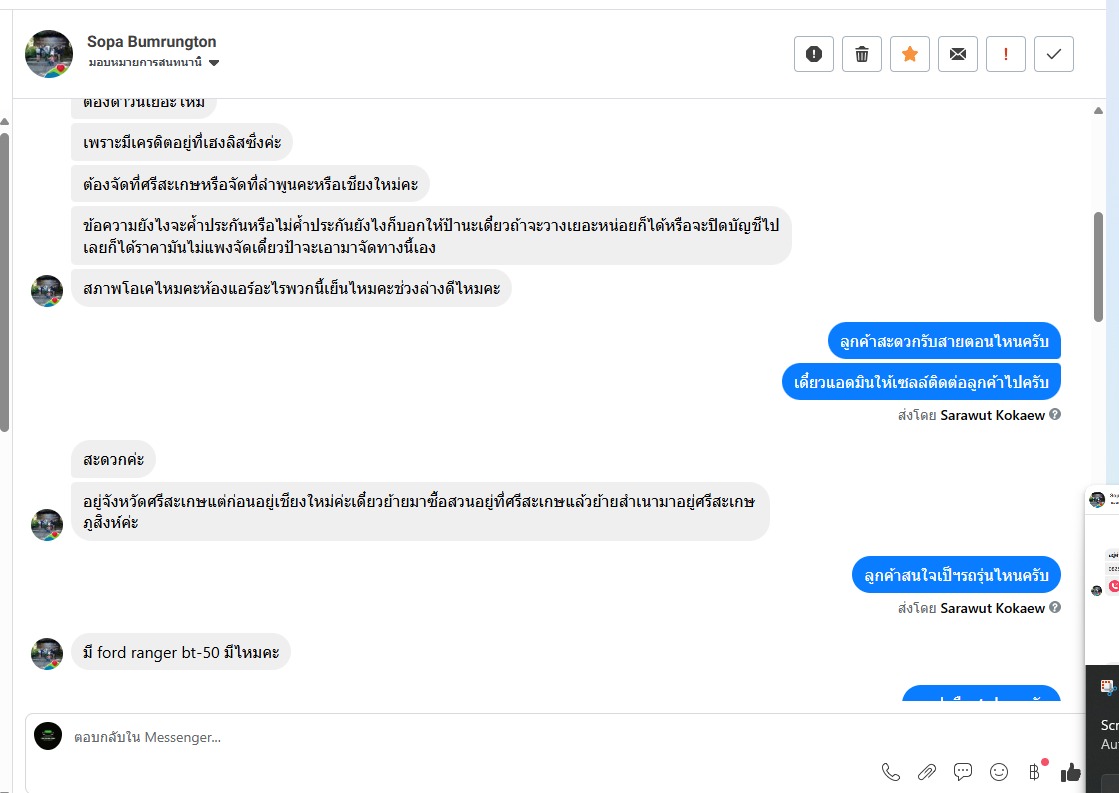Click the left panel scroll-up arrow
This screenshot has width=1119, height=793.
(x=5, y=123)
